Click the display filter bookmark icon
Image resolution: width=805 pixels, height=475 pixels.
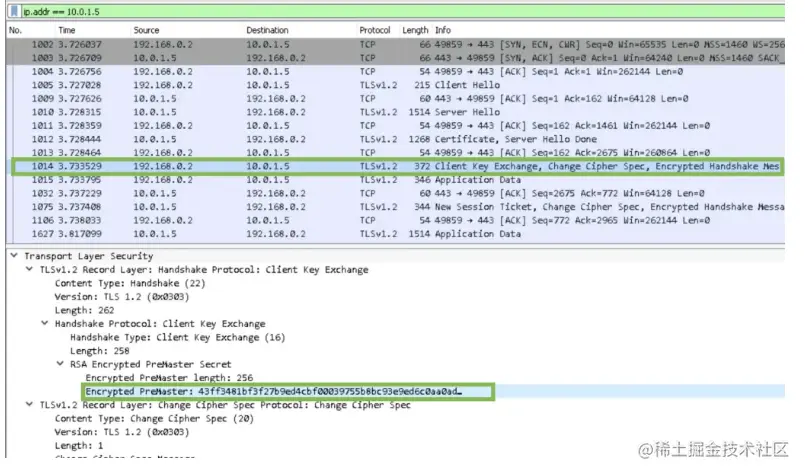[x=14, y=11]
